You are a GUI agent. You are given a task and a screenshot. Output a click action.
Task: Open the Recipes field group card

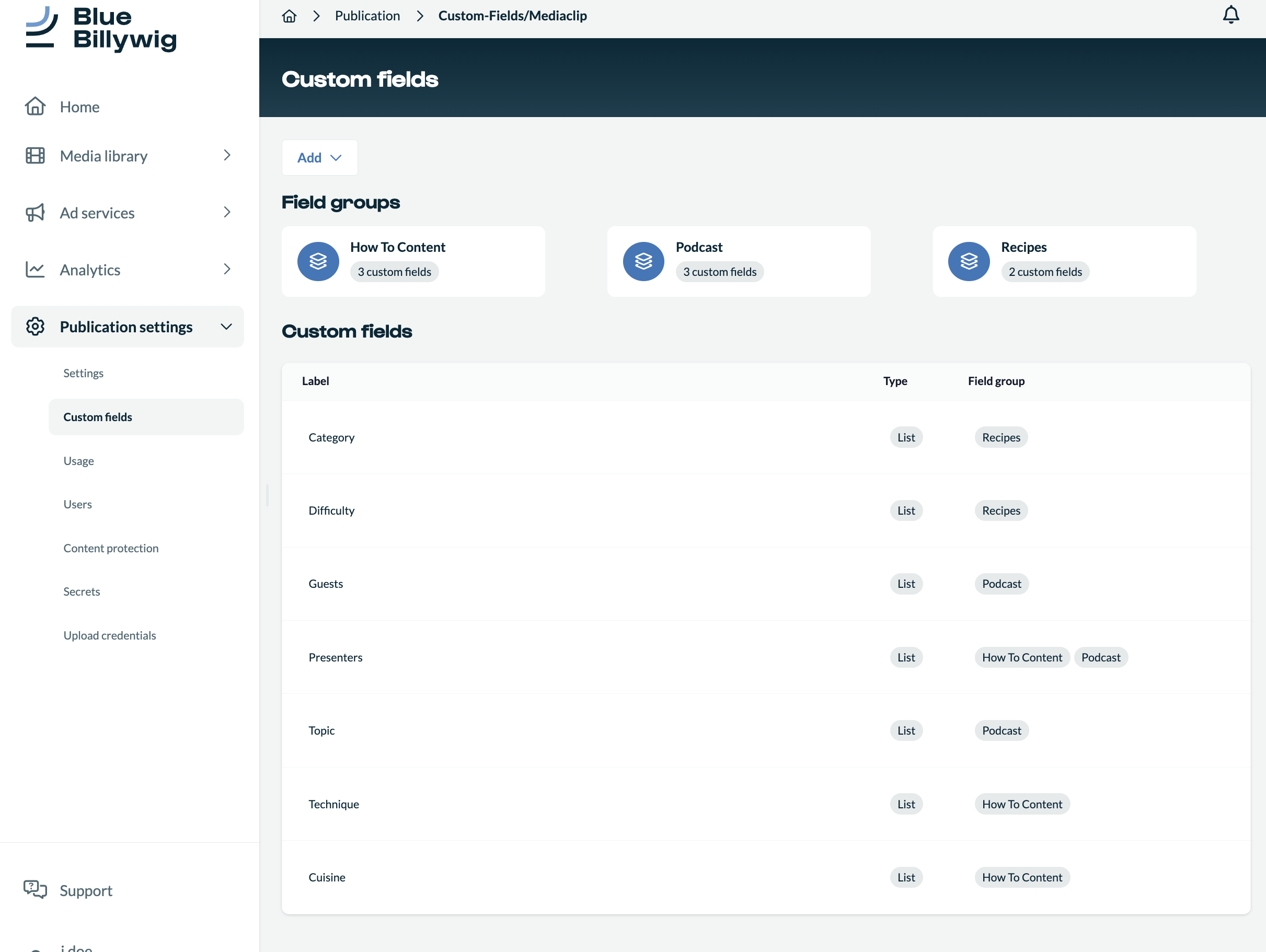(1064, 261)
